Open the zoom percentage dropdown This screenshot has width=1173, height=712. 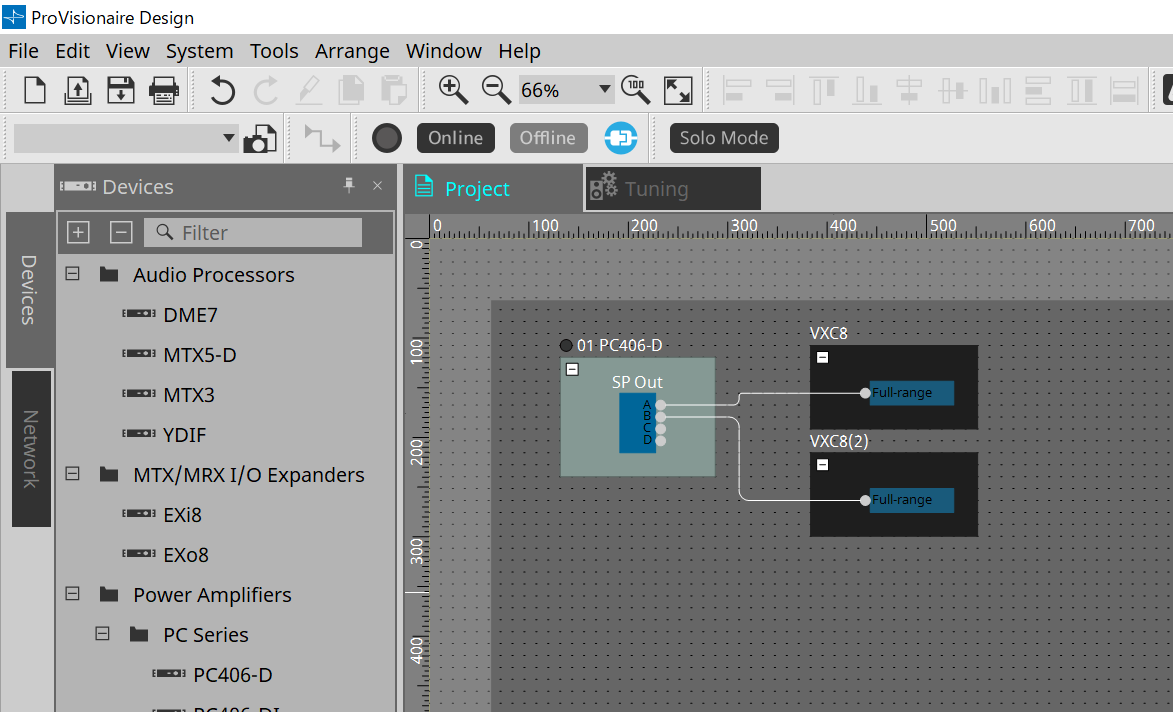(604, 90)
